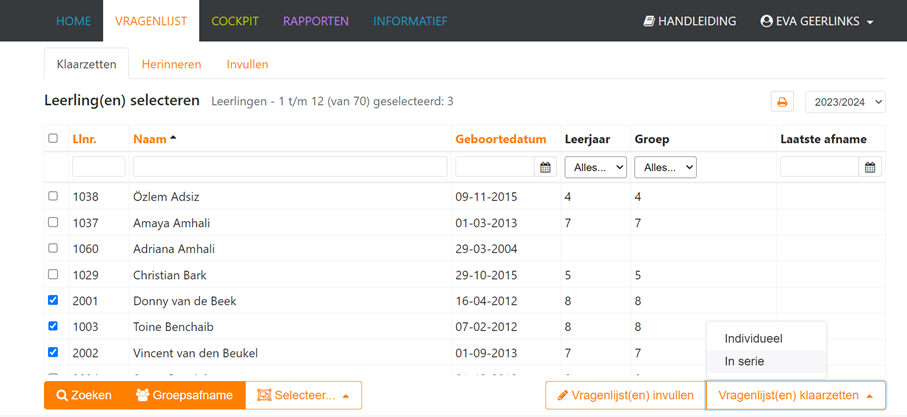Click the name Özlem Adsiz
907x417 pixels.
coord(166,197)
